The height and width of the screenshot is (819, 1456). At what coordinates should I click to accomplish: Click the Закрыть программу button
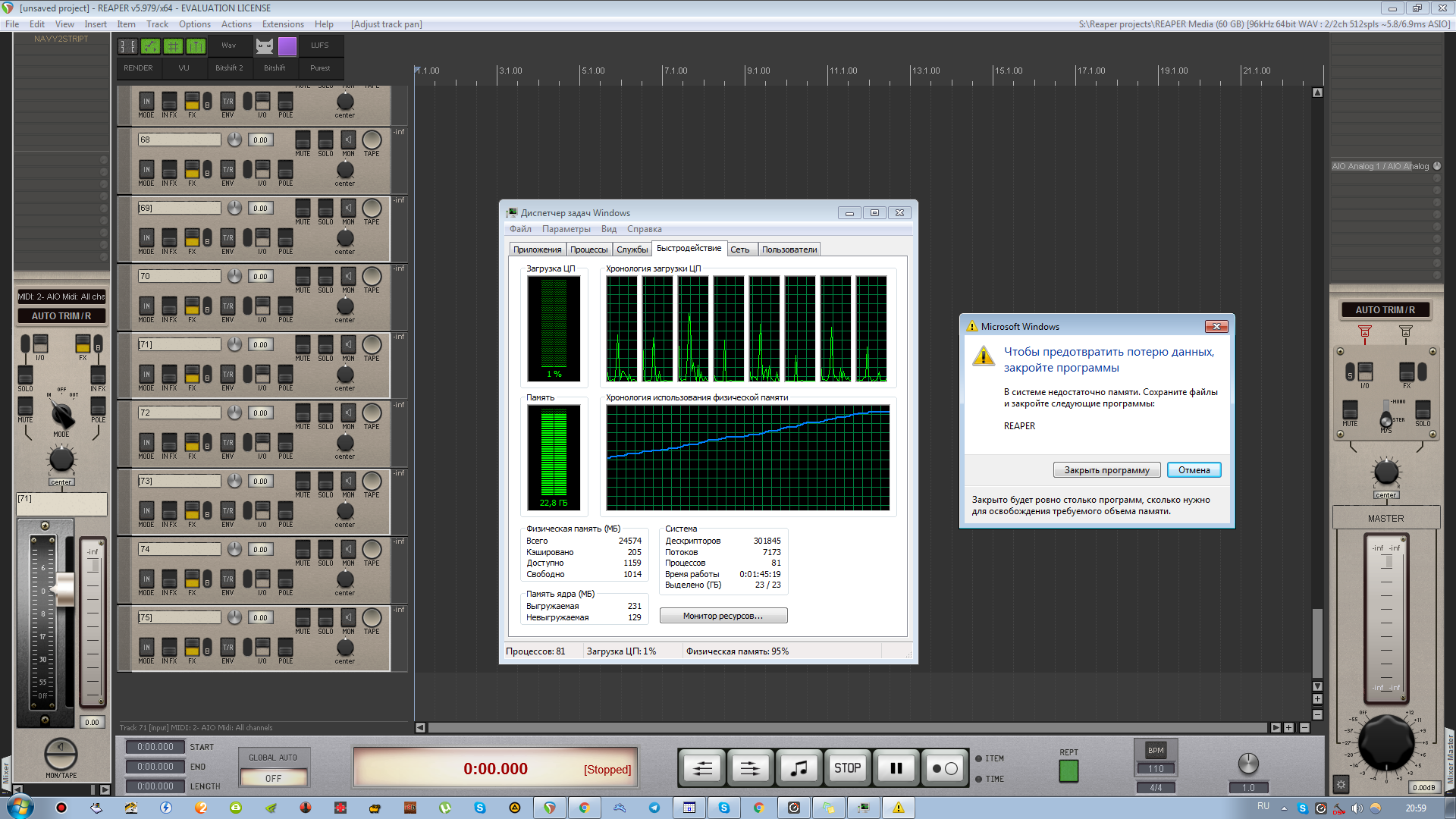[x=1106, y=470]
